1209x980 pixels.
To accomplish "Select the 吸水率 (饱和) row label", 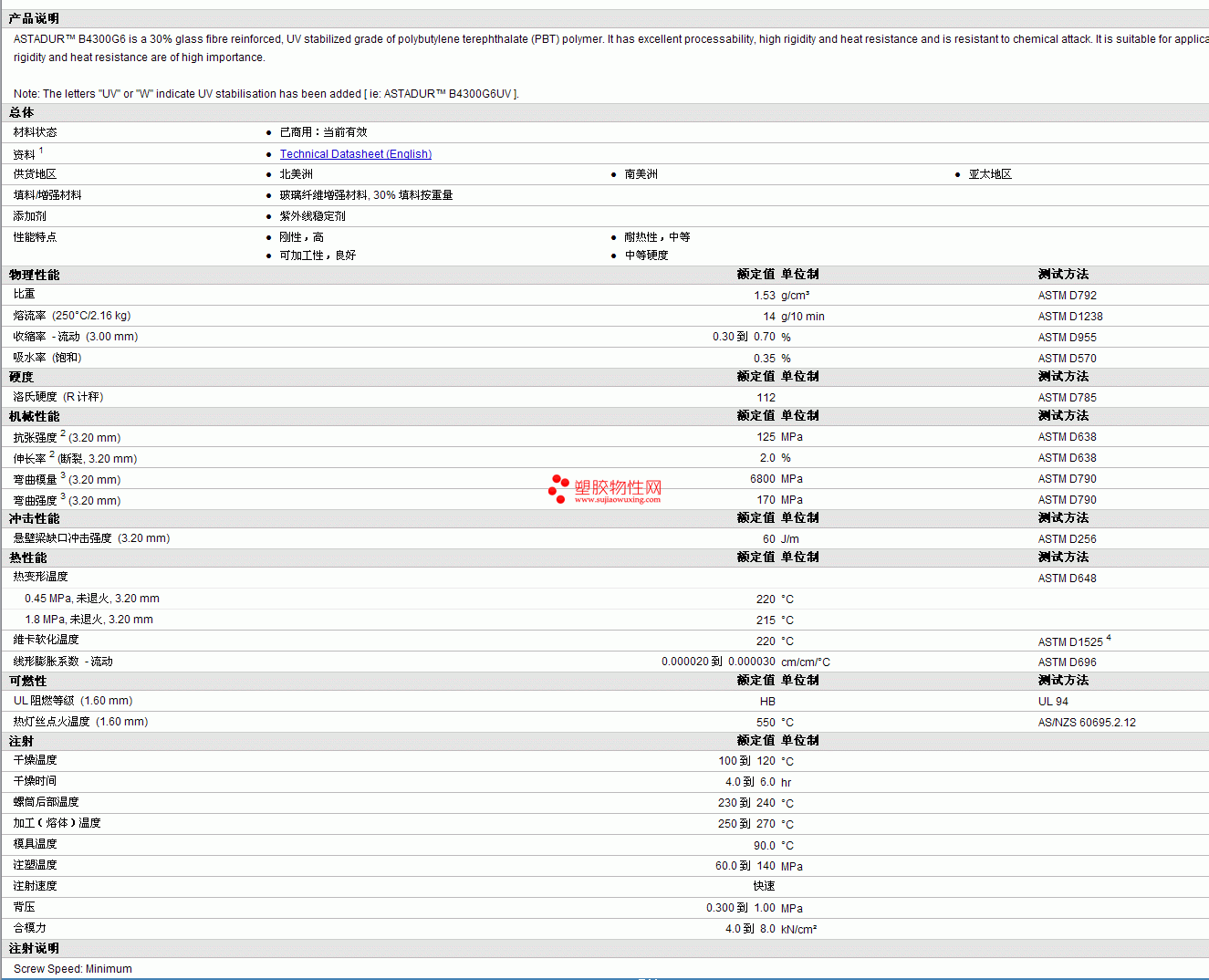I will pyautogui.click(x=47, y=358).
